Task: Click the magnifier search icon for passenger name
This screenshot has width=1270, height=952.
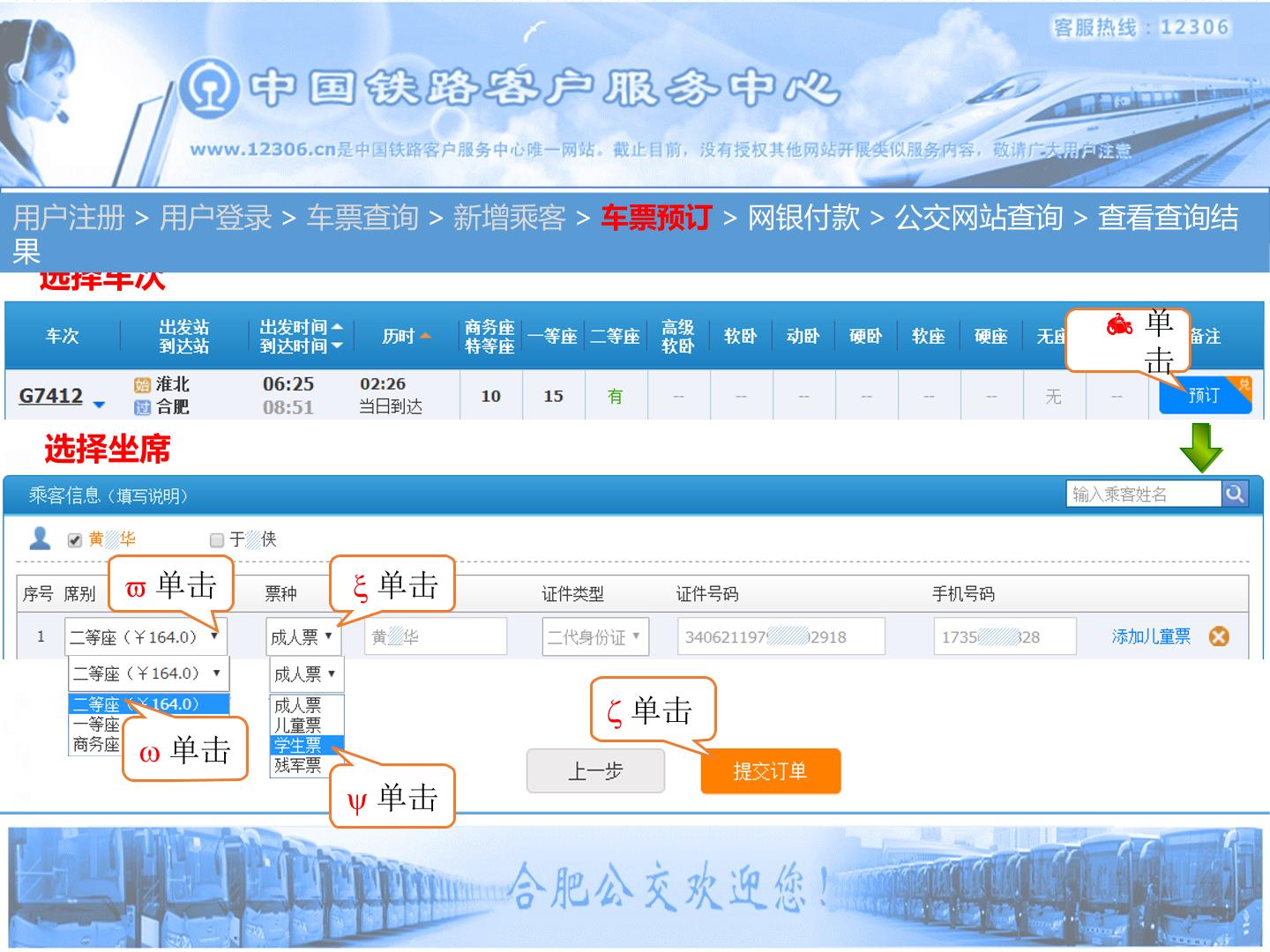Action: [x=1235, y=494]
